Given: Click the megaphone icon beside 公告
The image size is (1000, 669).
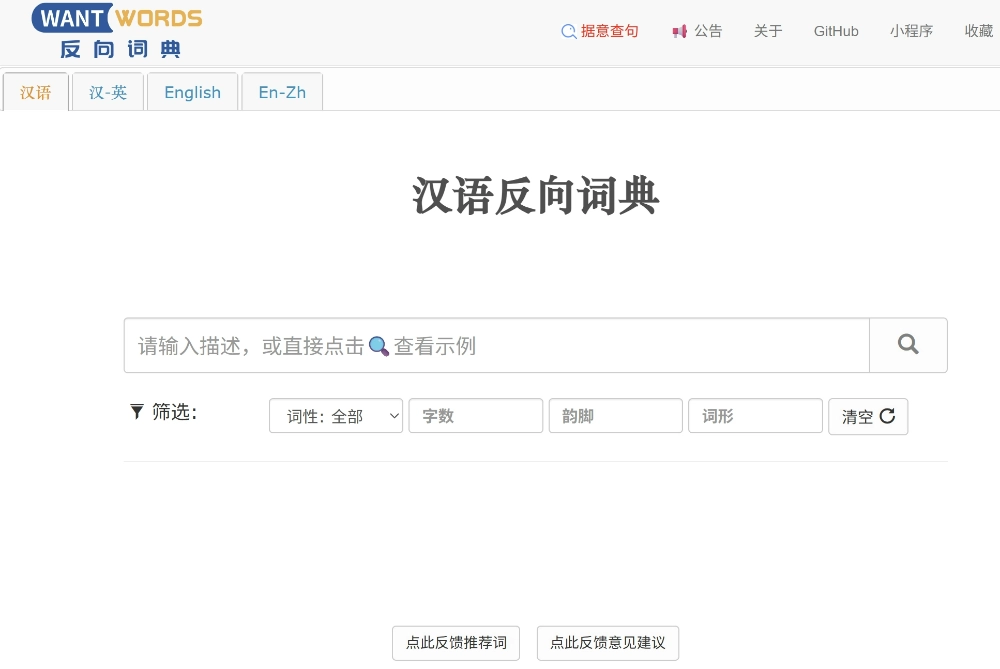Looking at the screenshot, I should coord(680,31).
